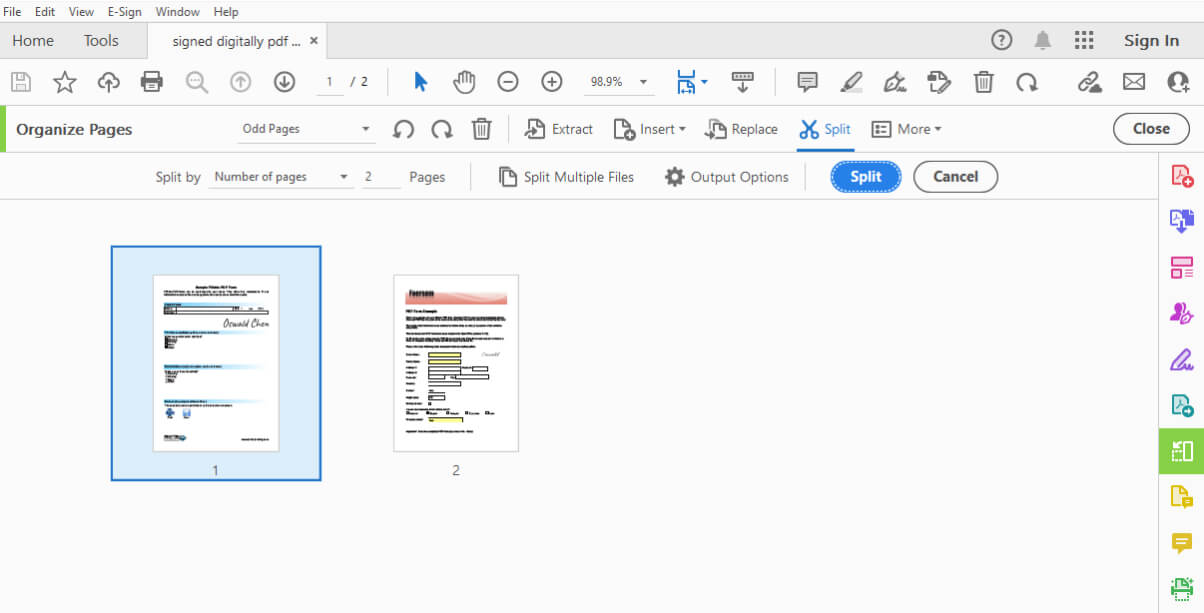
Task: Switch to the Tools tab
Action: point(101,41)
